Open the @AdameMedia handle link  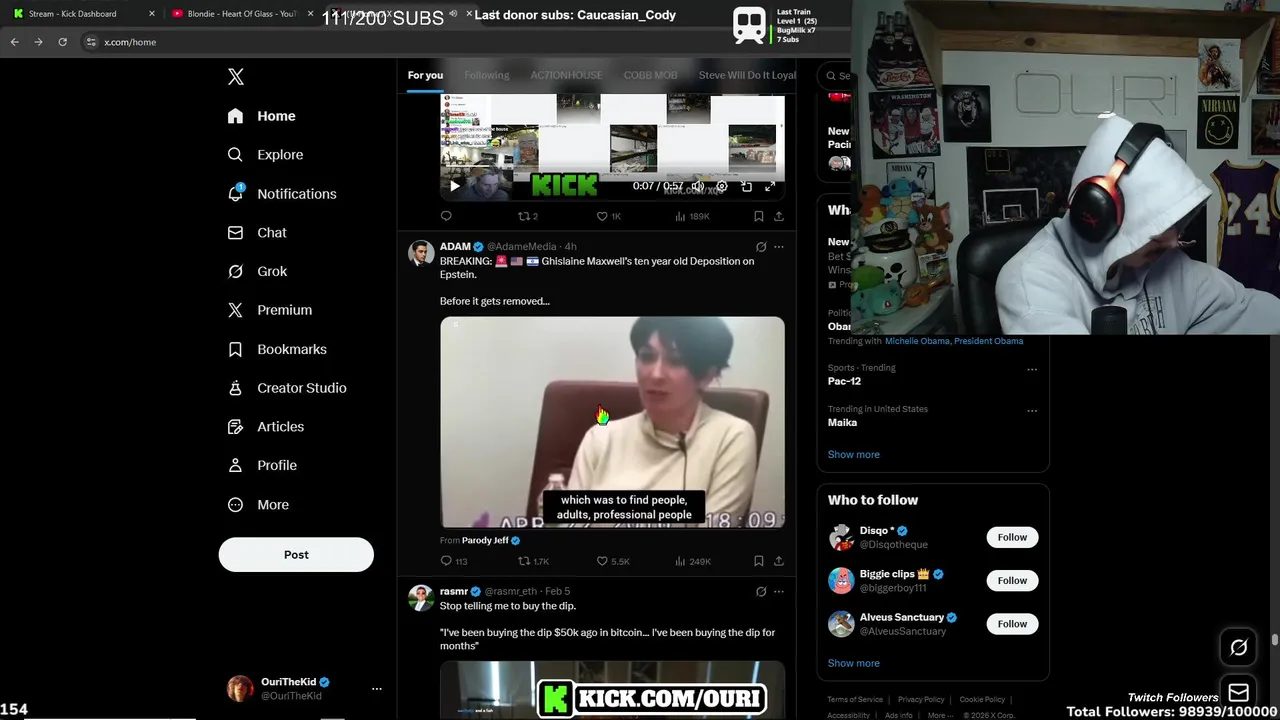522,246
